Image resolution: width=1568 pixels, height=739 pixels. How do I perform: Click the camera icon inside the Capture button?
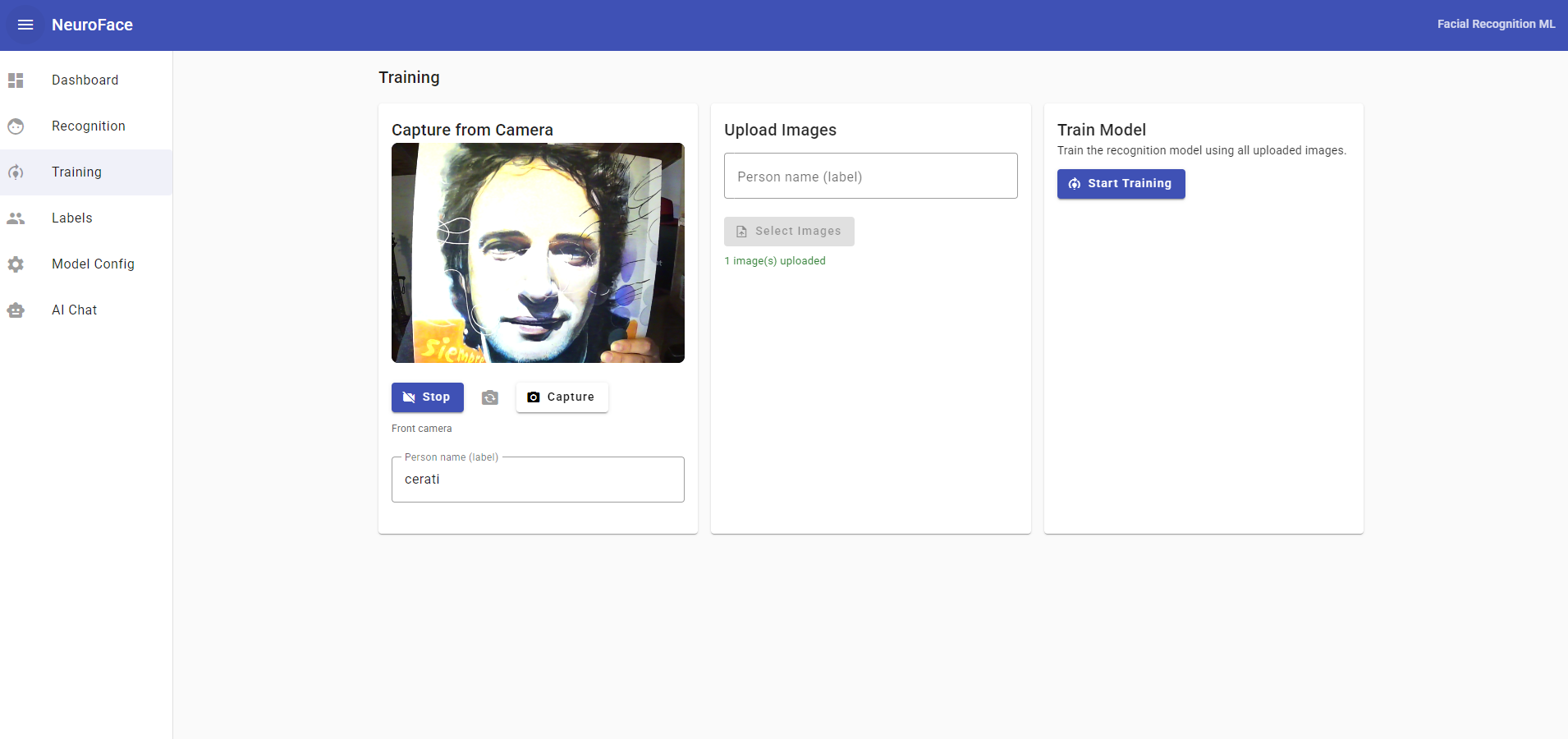(x=534, y=397)
